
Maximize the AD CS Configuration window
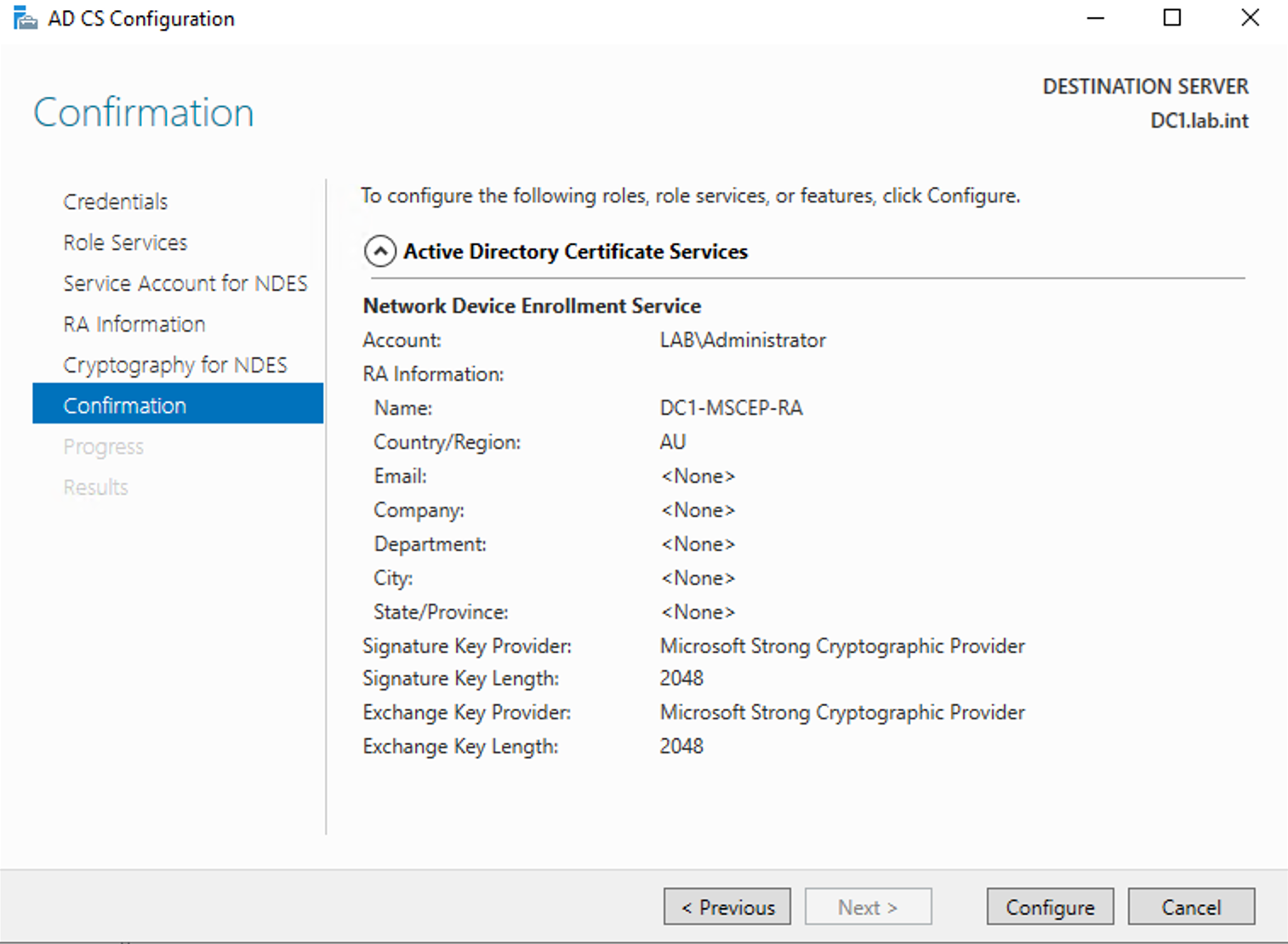pos(1172,19)
